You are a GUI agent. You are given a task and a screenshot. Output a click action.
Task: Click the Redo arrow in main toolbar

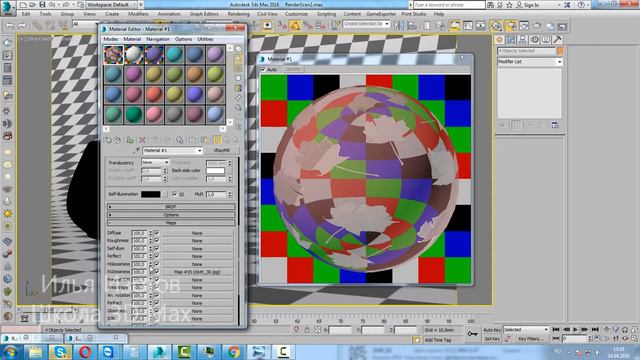tap(22, 25)
